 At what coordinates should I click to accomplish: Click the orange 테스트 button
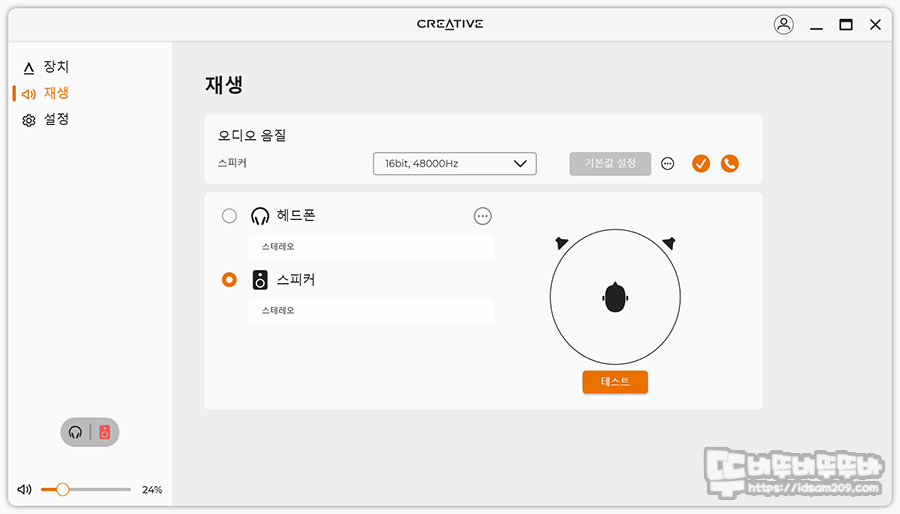[x=615, y=381]
